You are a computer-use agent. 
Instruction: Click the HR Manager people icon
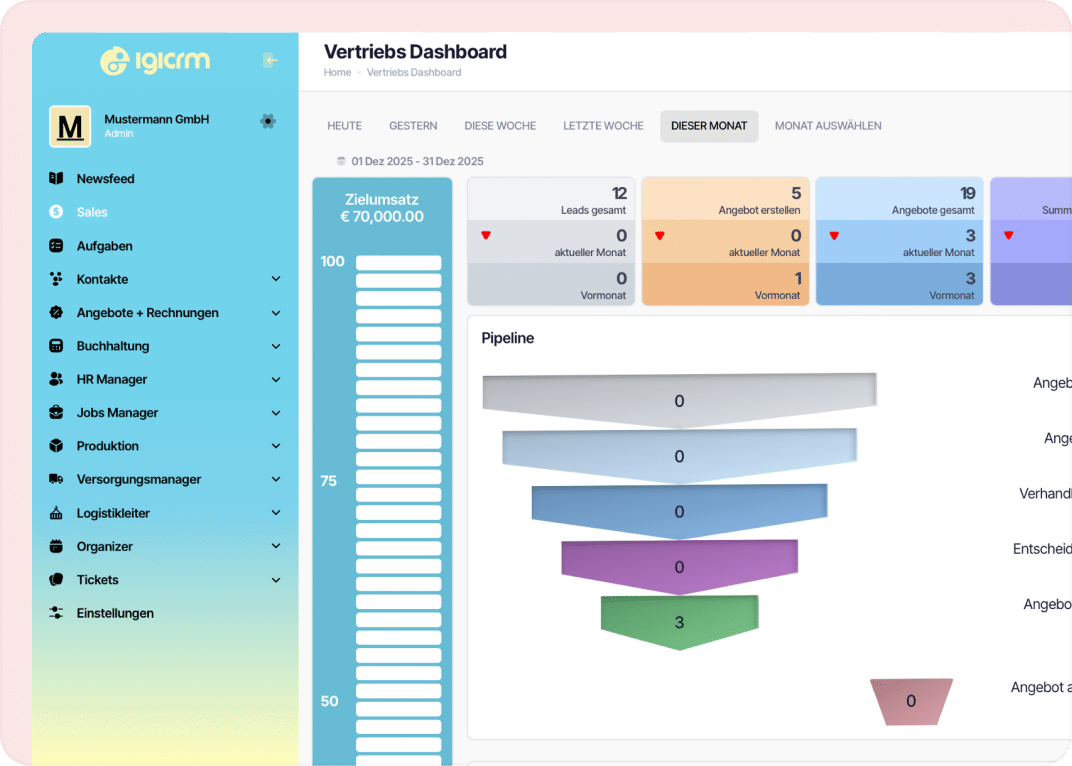(56, 379)
